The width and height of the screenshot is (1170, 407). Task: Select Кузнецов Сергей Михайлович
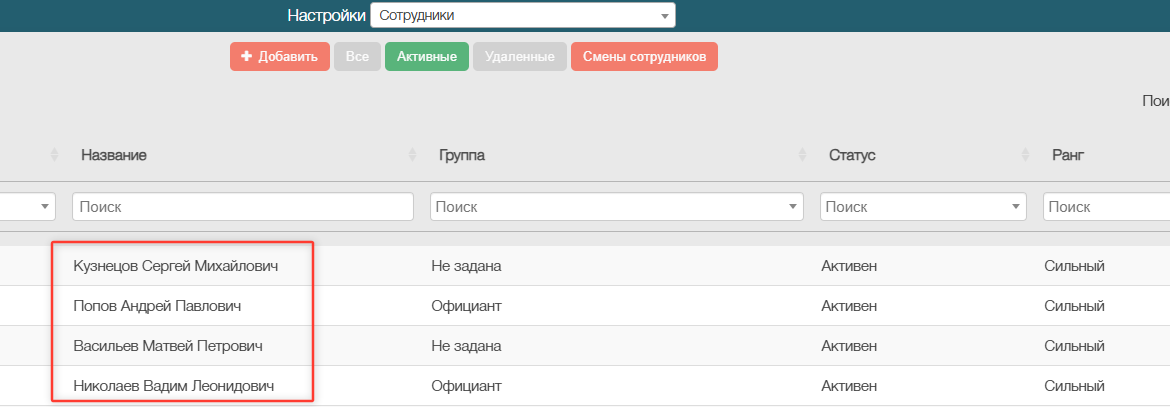pyautogui.click(x=176, y=266)
